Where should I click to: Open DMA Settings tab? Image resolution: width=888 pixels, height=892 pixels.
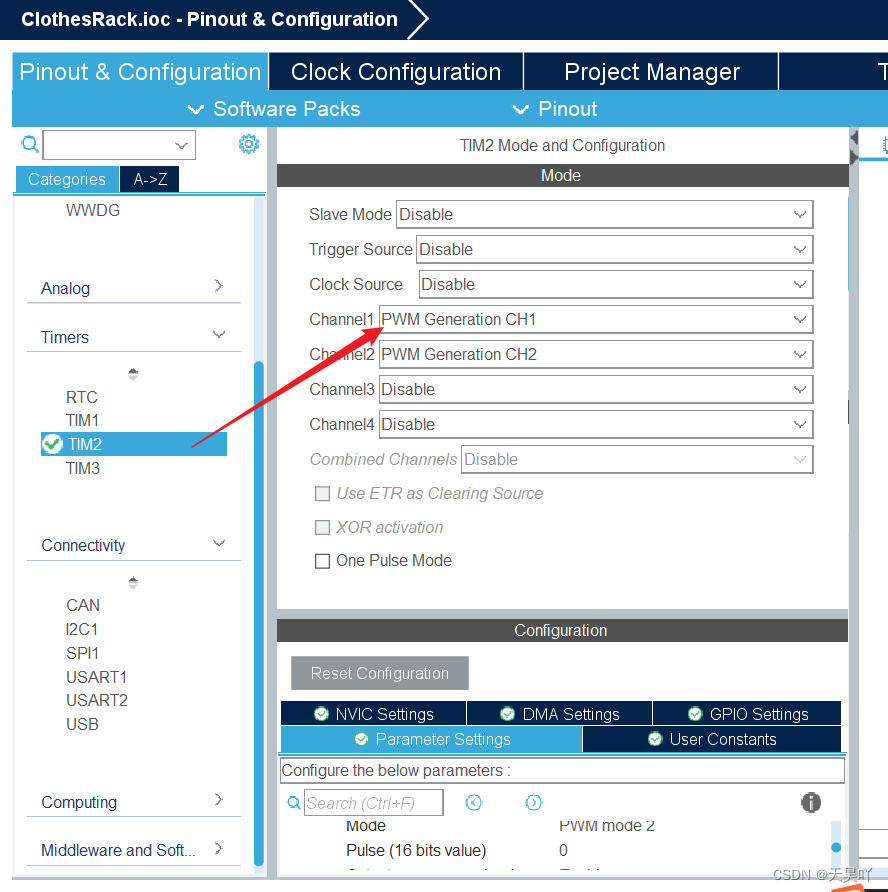[559, 714]
